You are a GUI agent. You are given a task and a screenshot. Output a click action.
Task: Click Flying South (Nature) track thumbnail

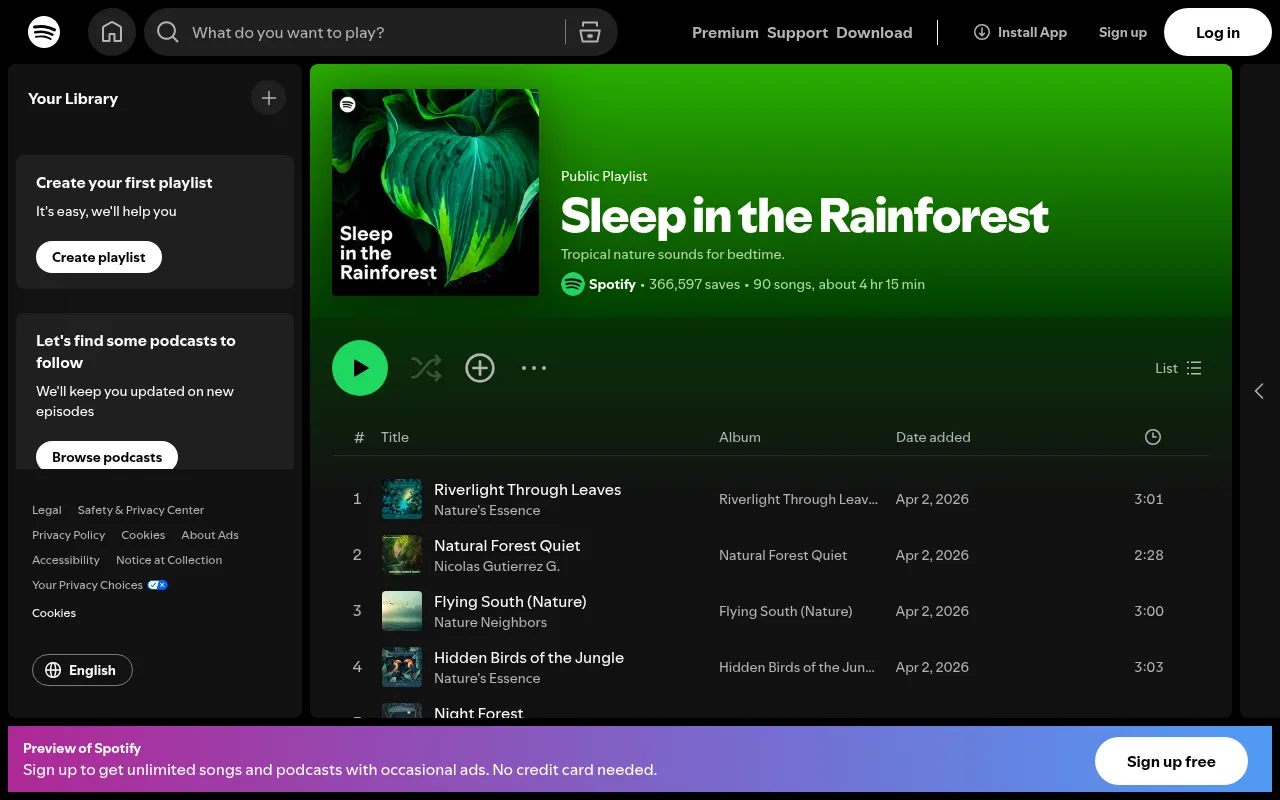tap(402, 611)
